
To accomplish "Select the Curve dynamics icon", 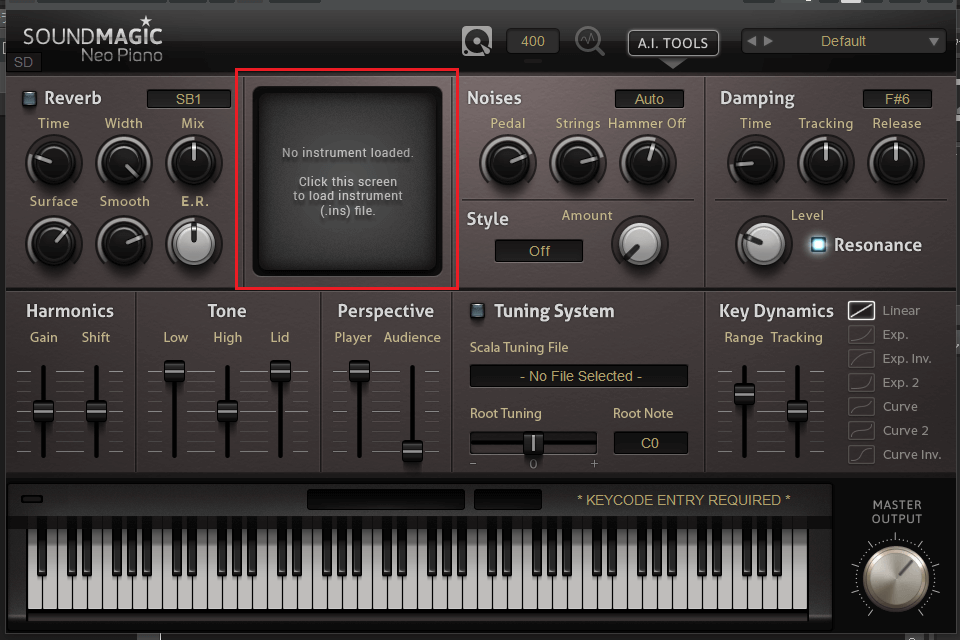I will tap(861, 406).
